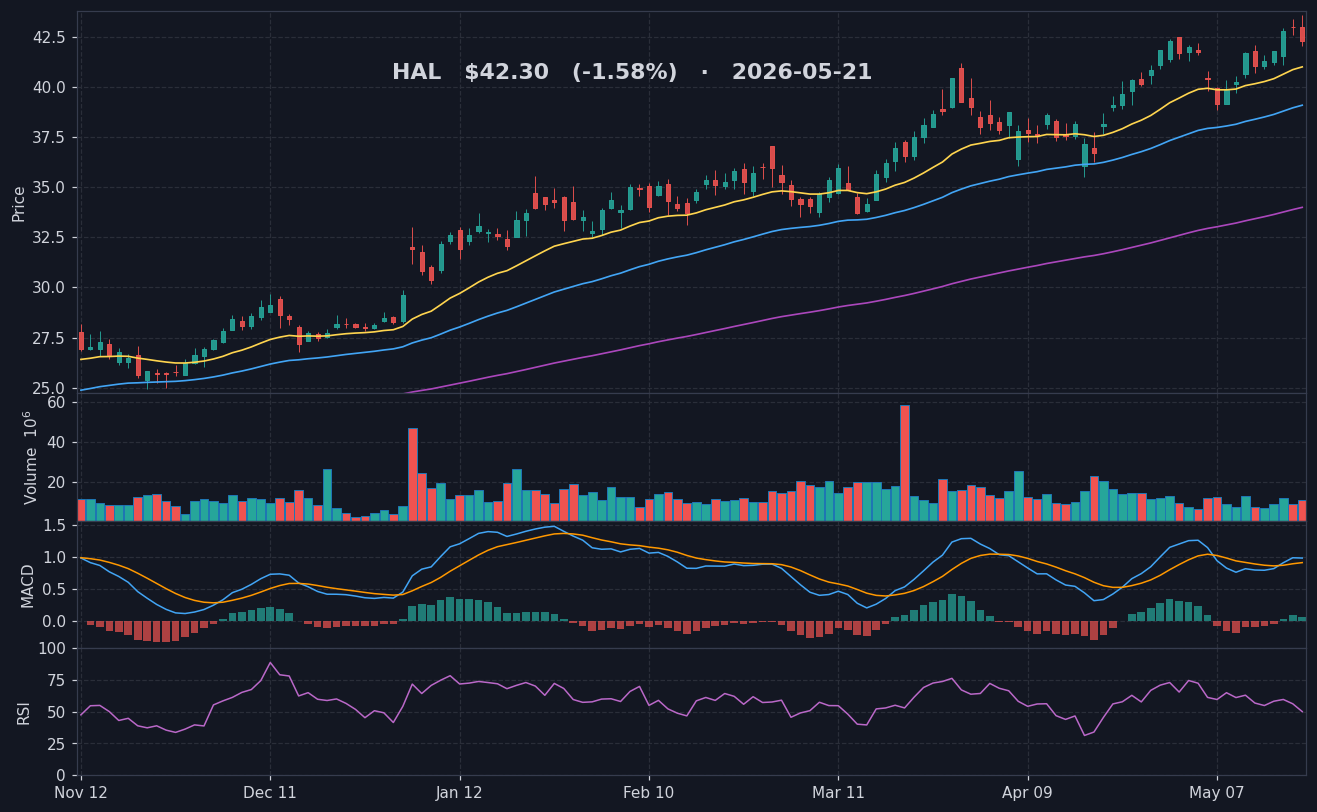Click the 40.0 price axis tick
The width and height of the screenshot is (1317, 812).
(49, 87)
